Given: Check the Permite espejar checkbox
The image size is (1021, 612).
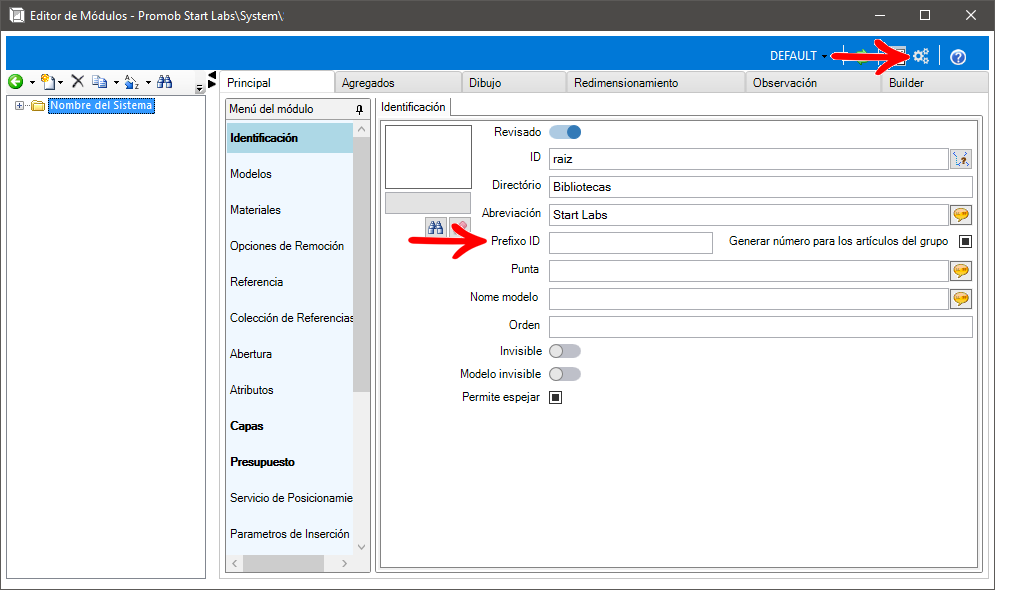Looking at the screenshot, I should coord(556,397).
